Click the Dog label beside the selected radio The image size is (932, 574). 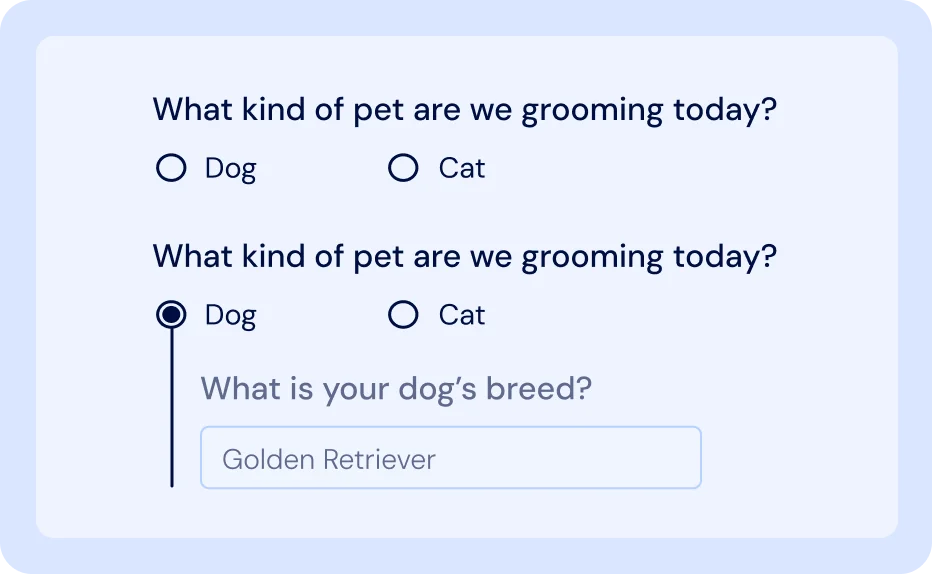(230, 315)
